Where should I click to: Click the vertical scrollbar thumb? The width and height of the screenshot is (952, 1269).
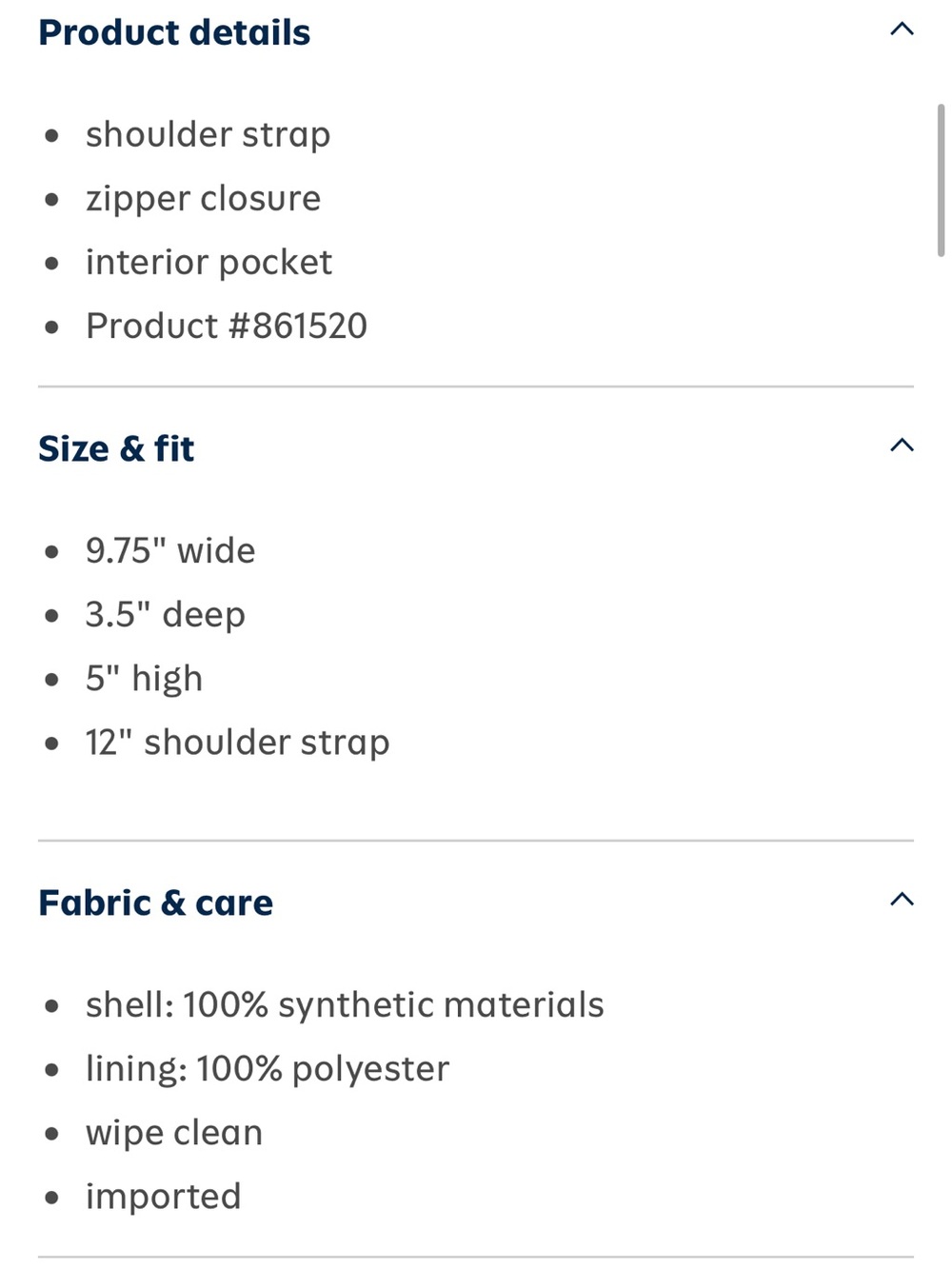[941, 180]
